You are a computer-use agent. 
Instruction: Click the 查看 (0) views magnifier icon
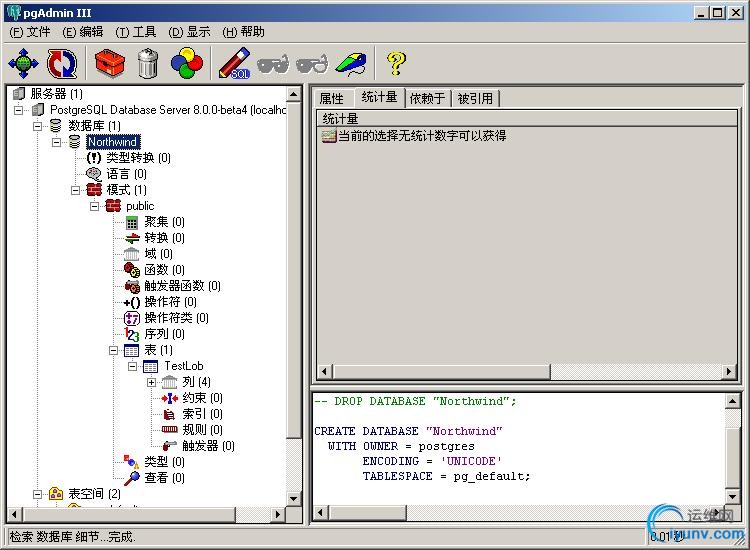[x=132, y=478]
